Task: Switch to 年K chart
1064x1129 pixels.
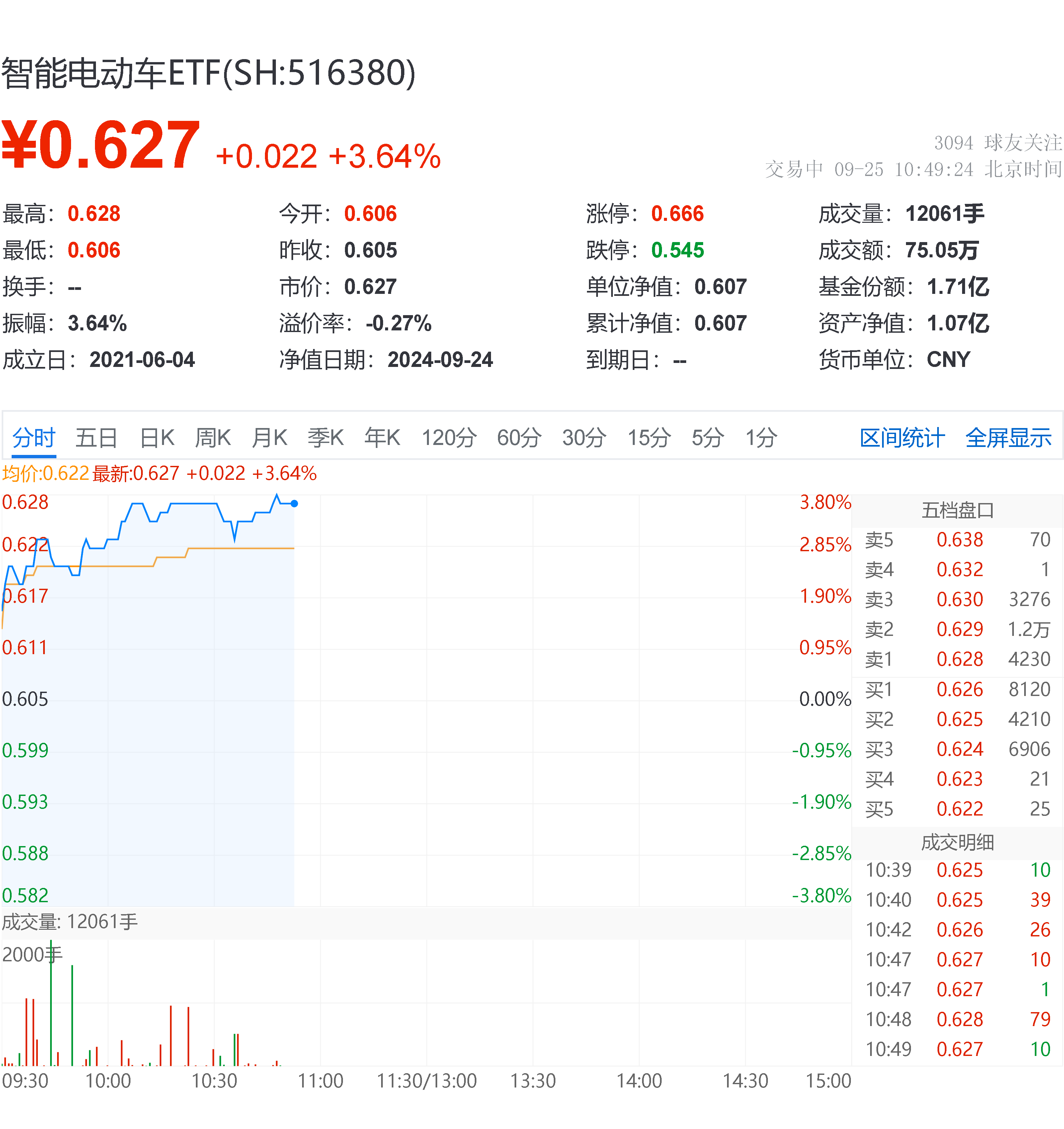Action: point(382,438)
